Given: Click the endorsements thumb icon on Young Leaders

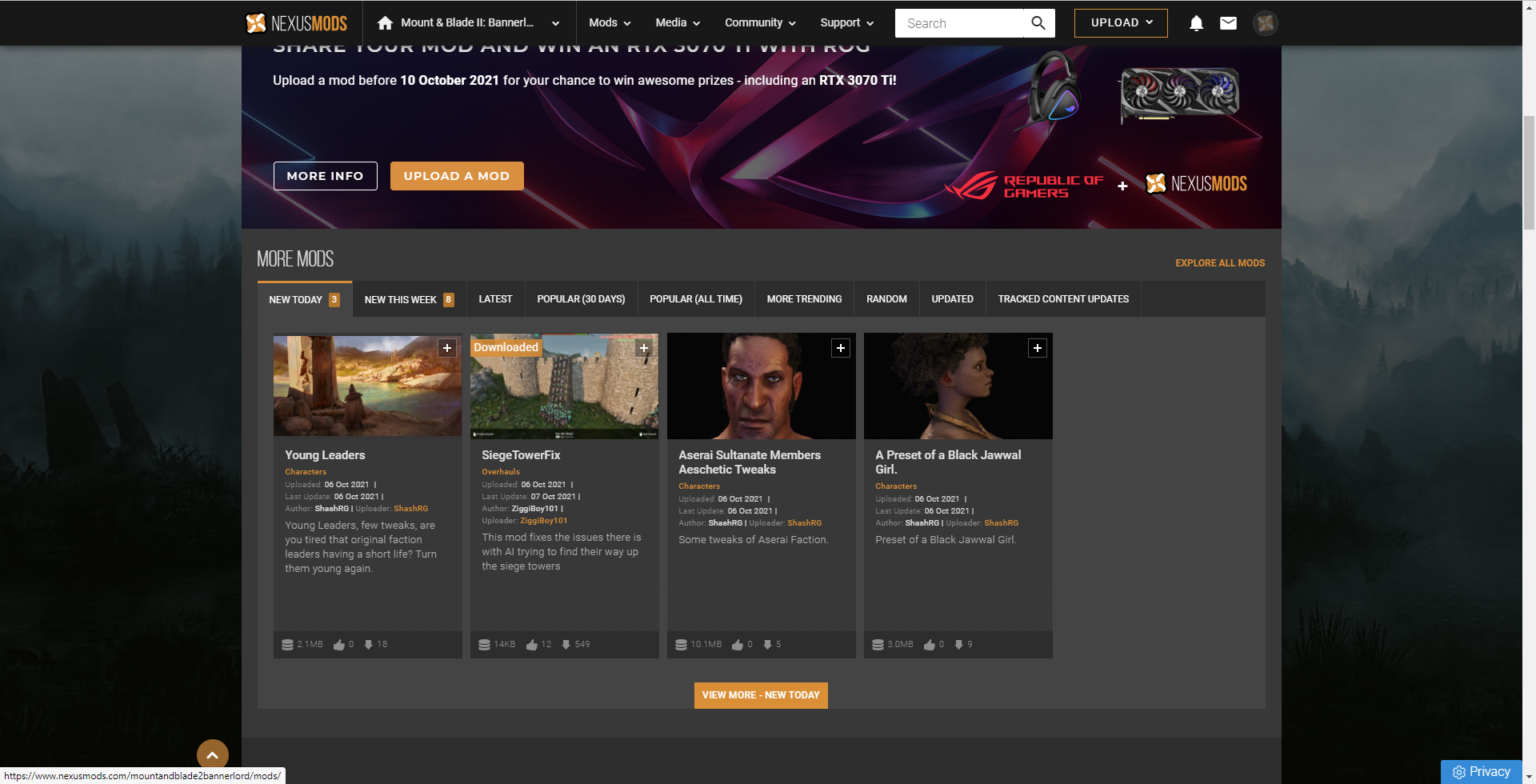Looking at the screenshot, I should [339, 644].
